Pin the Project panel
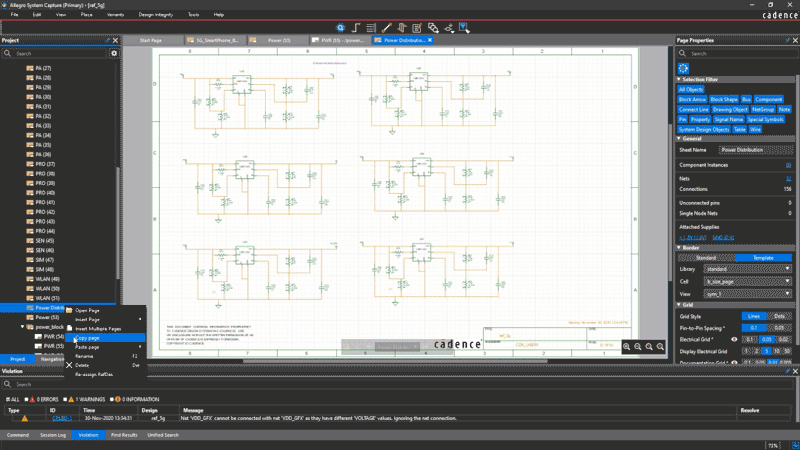 (x=108, y=40)
